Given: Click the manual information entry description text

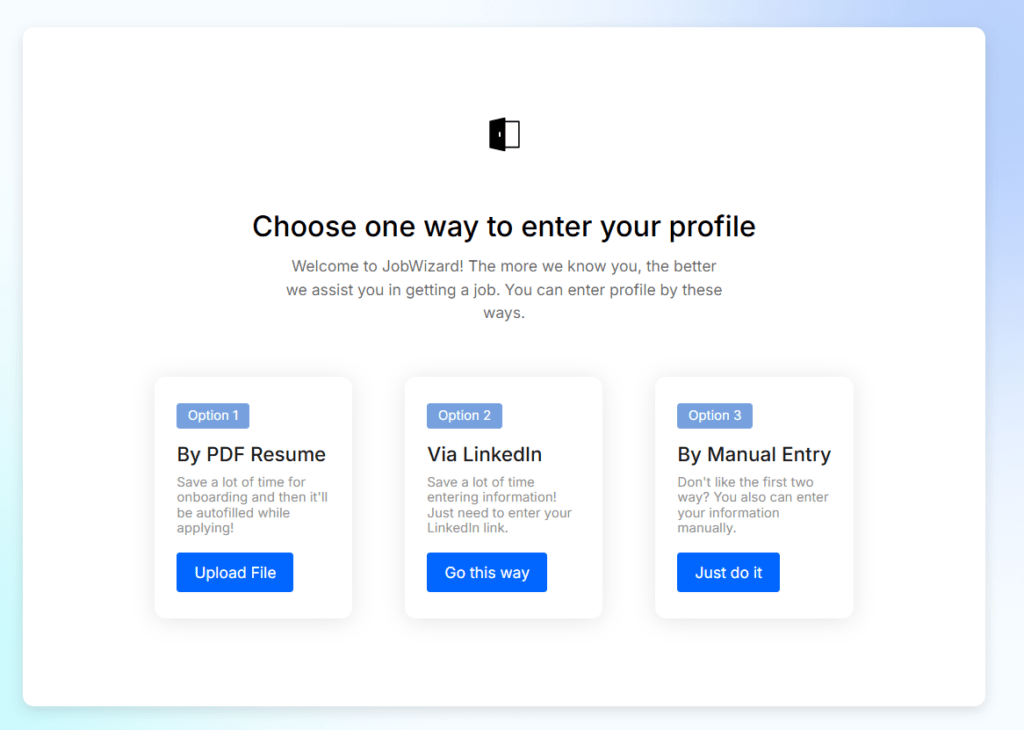Looking at the screenshot, I should tap(752, 505).
